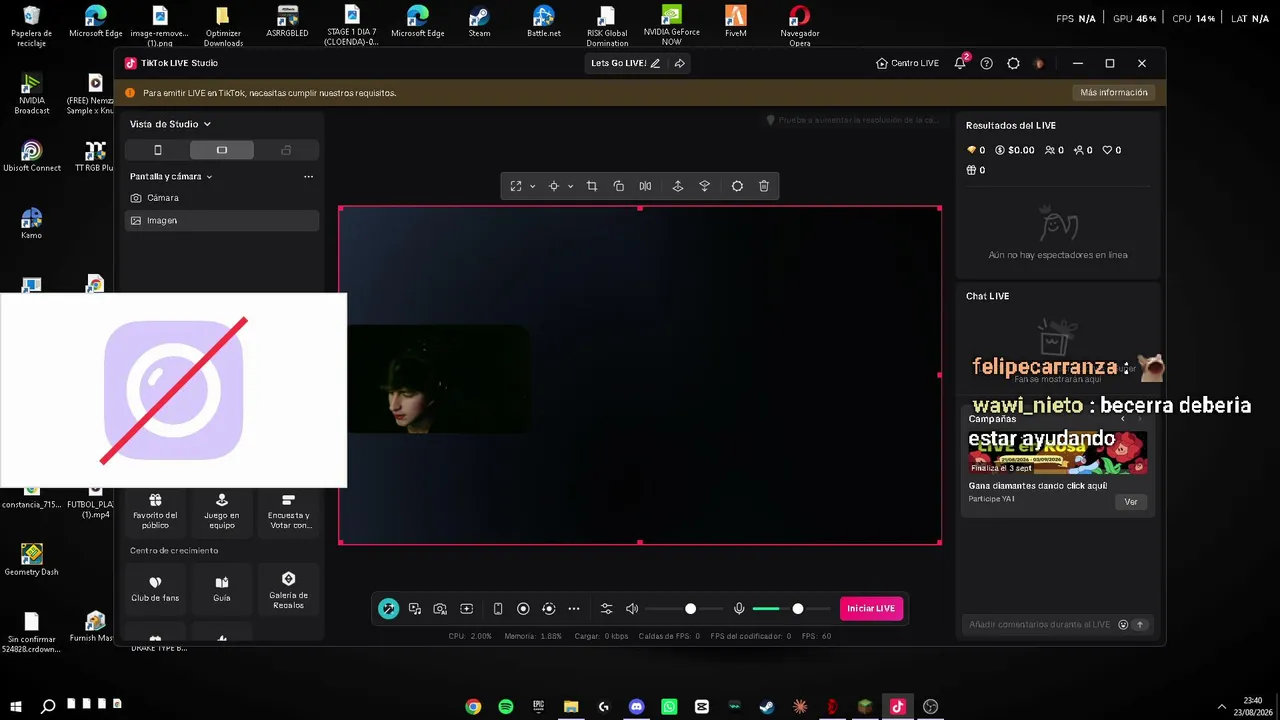Move the layer up with bring-forward icon
1280x720 pixels.
click(678, 186)
